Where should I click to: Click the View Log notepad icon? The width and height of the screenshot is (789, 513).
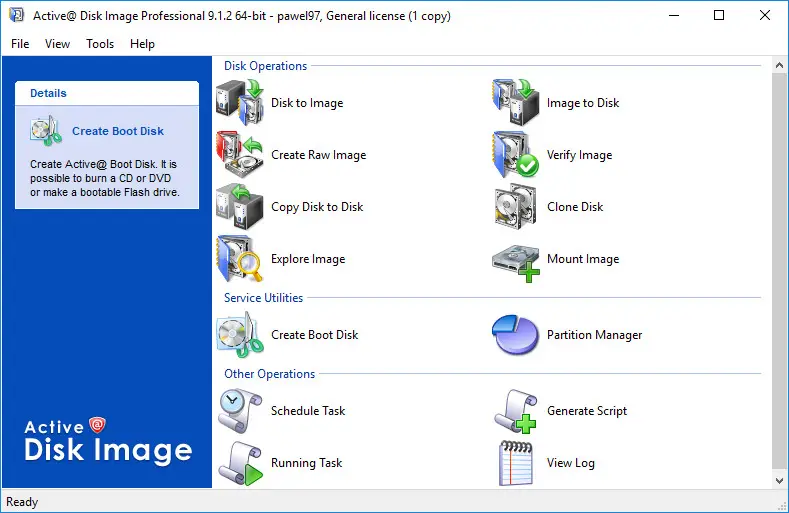click(516, 463)
